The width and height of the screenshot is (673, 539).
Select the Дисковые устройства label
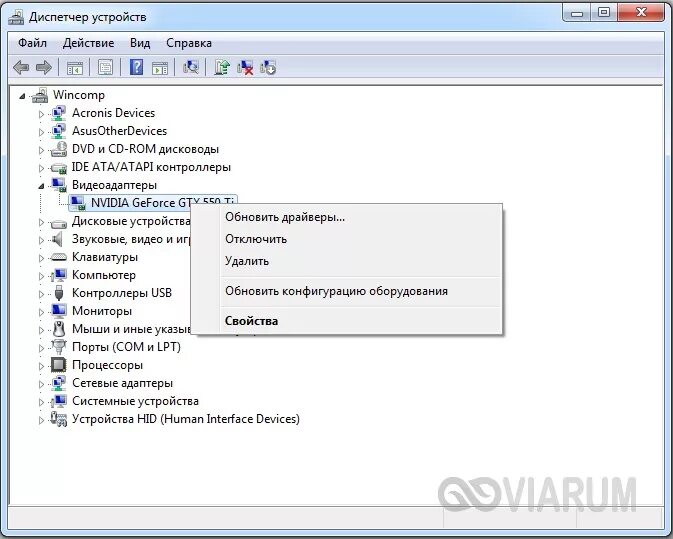coord(131,221)
